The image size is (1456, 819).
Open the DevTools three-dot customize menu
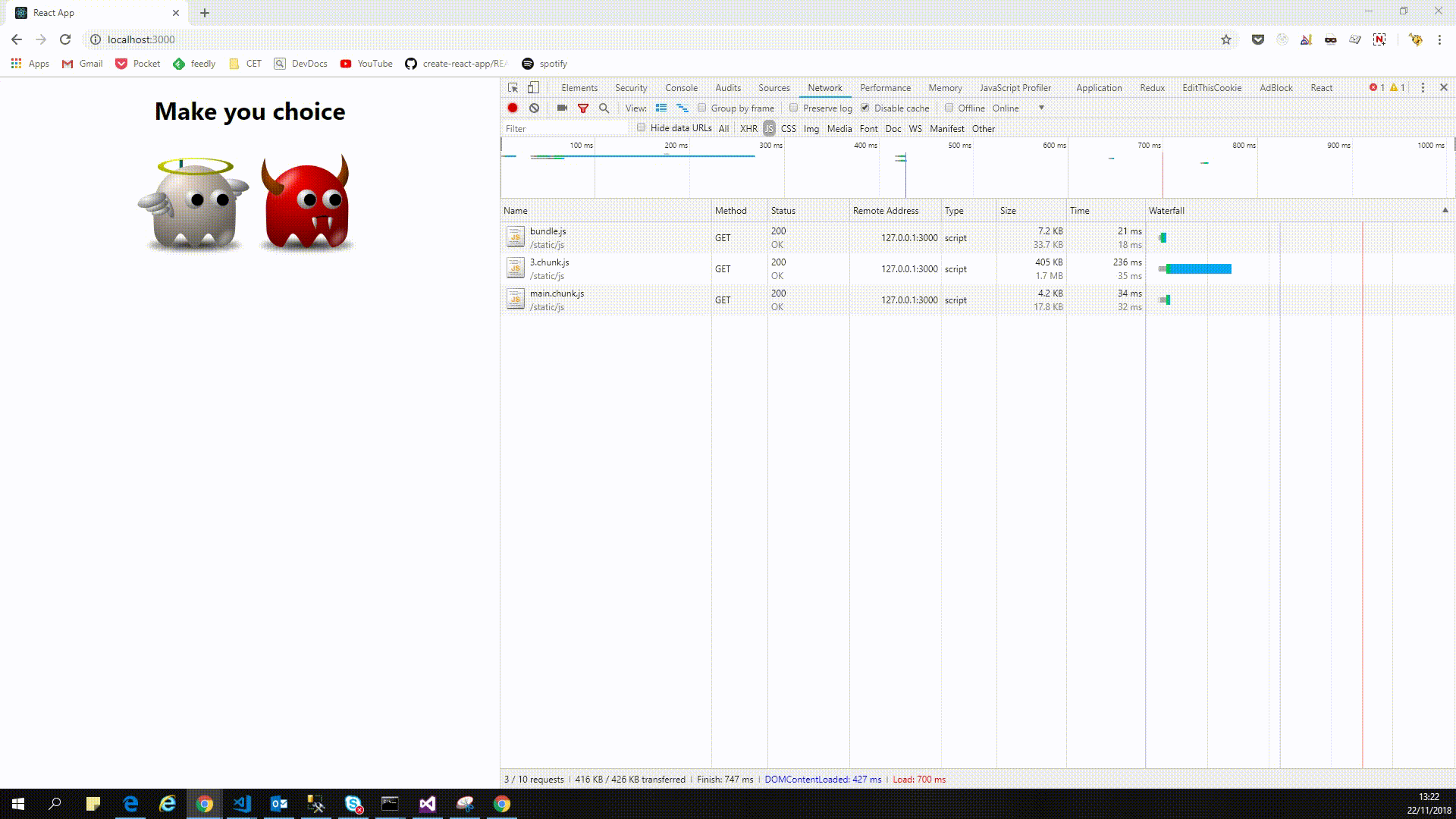1423,88
